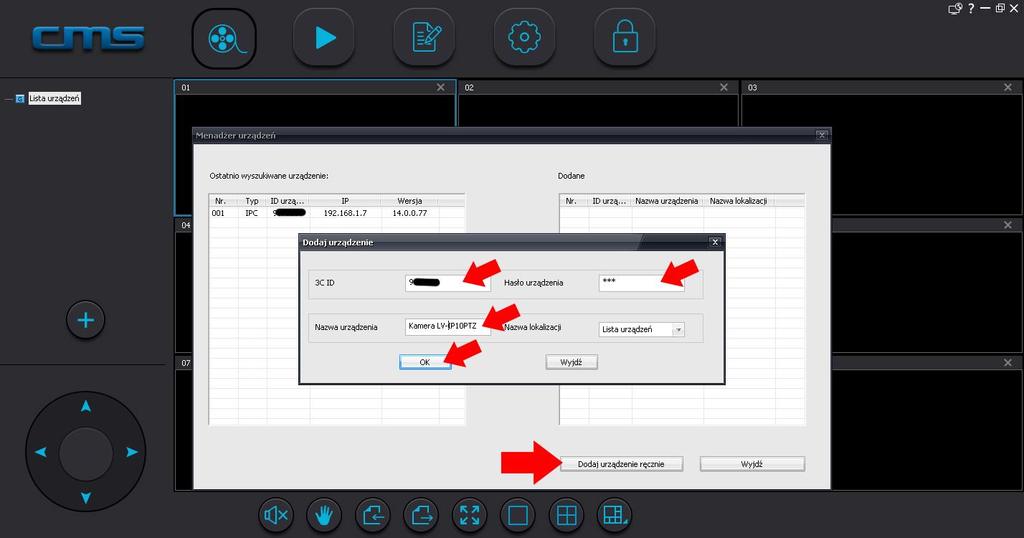Open the live playback section

[x=324, y=37]
